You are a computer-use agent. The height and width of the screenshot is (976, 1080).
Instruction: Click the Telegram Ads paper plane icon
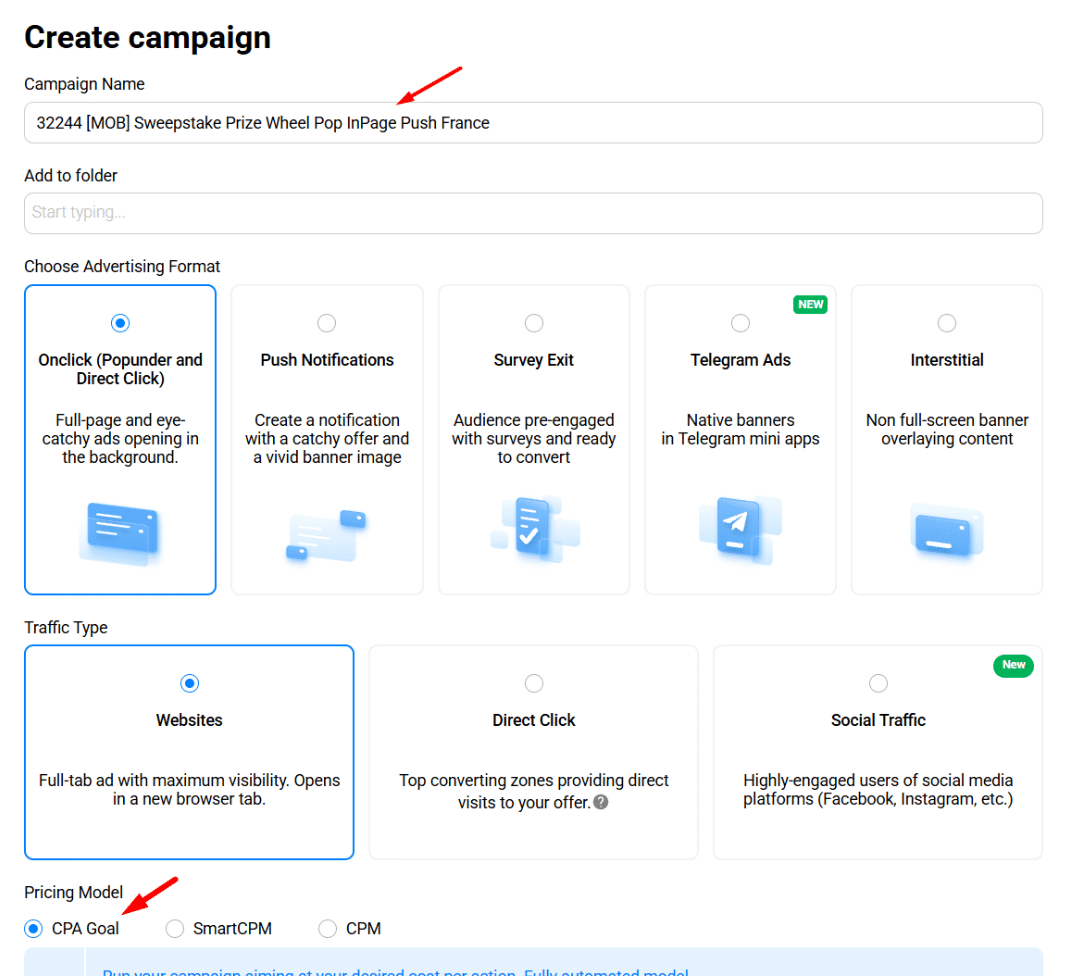click(x=740, y=529)
